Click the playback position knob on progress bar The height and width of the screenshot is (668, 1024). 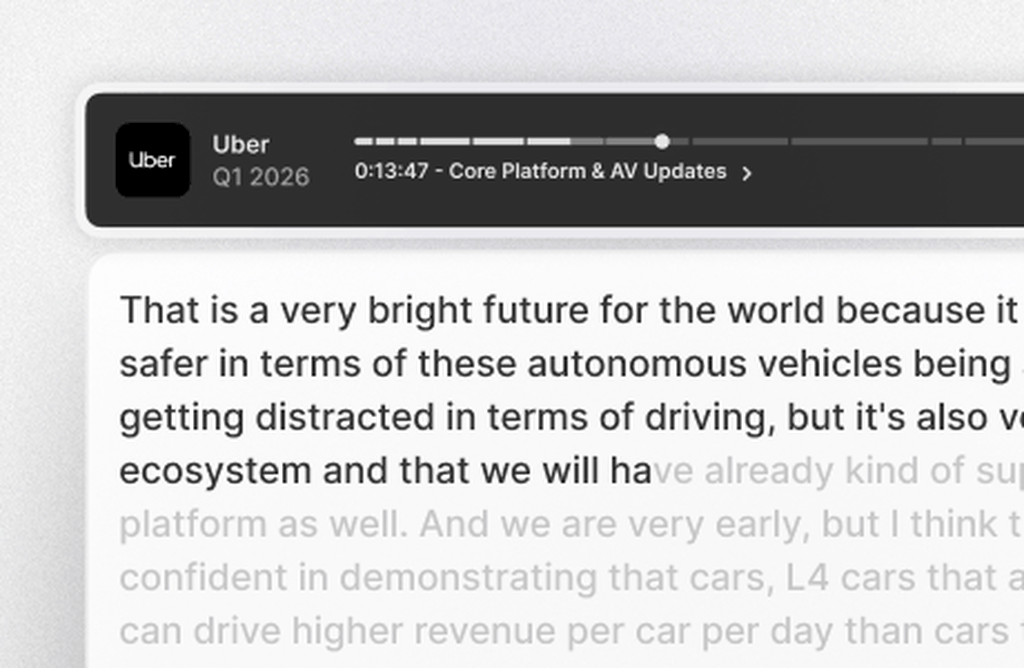pos(662,141)
